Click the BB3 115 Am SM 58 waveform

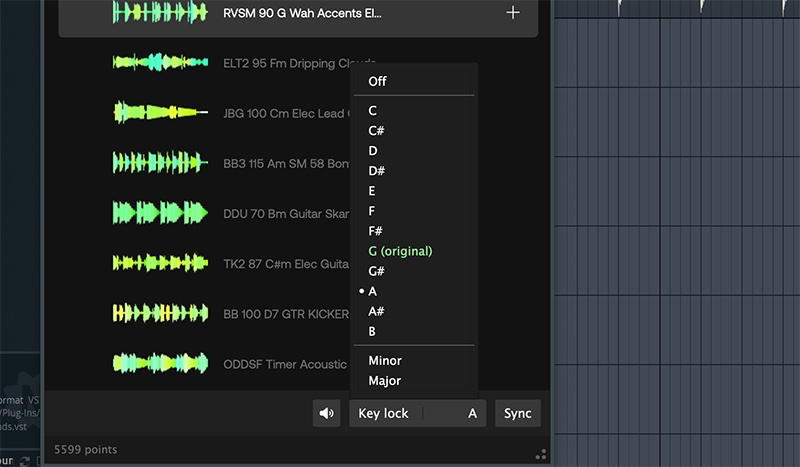(160, 162)
